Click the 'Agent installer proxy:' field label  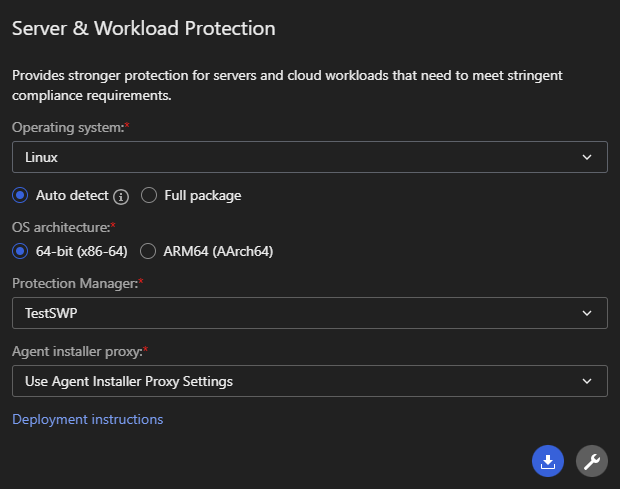(79, 352)
